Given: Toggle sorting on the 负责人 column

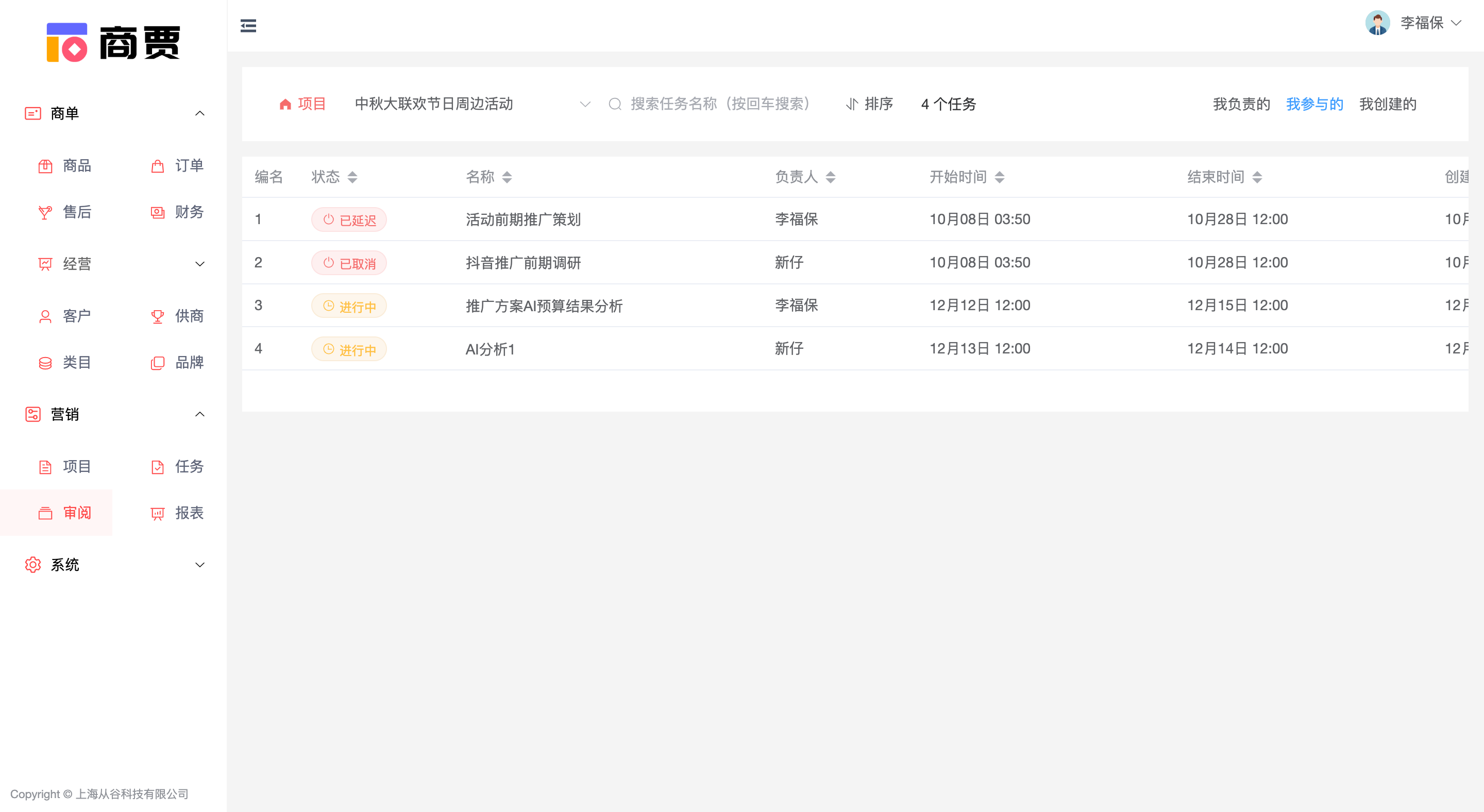Looking at the screenshot, I should pyautogui.click(x=831, y=177).
